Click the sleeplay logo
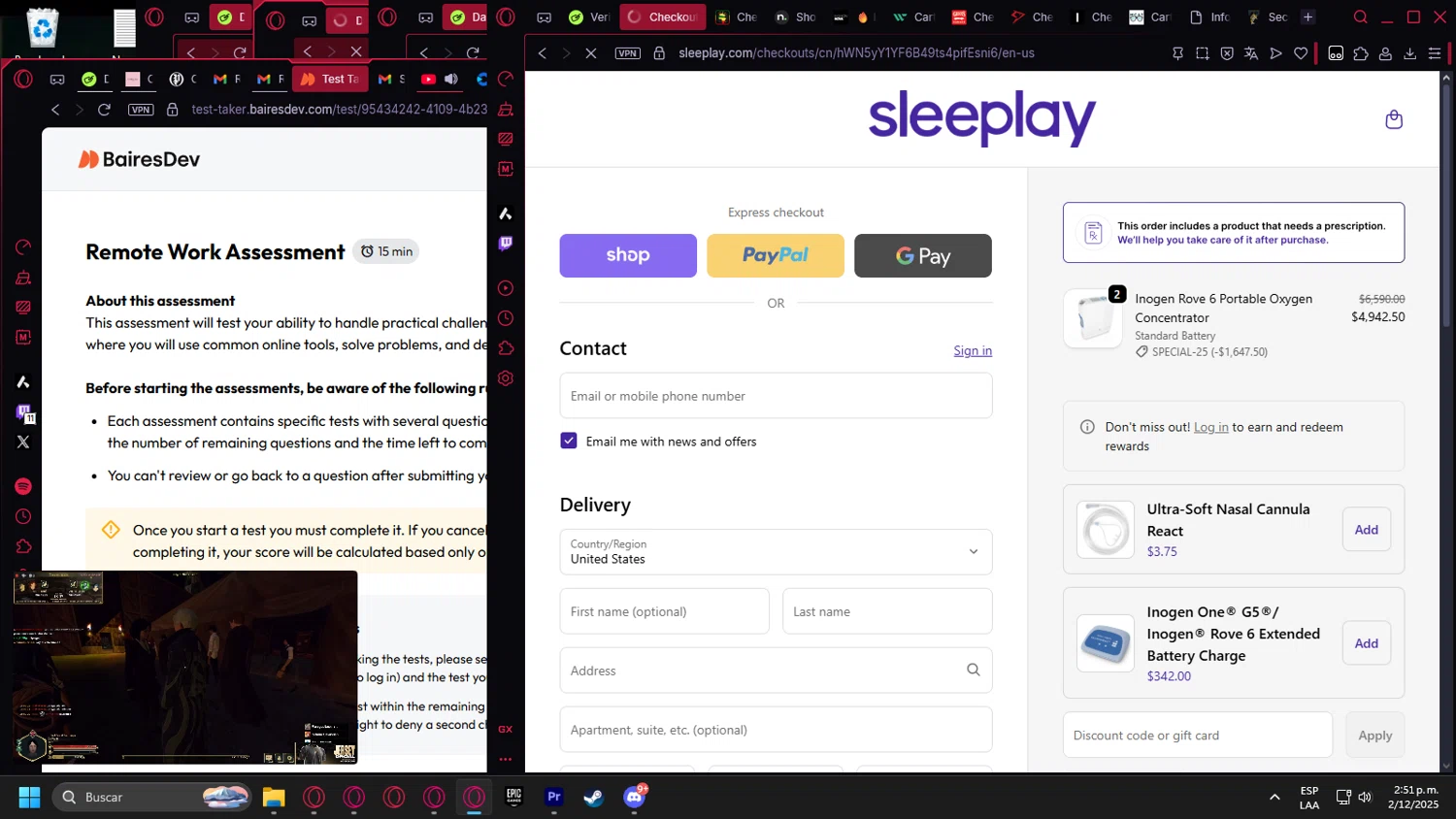 point(981,118)
